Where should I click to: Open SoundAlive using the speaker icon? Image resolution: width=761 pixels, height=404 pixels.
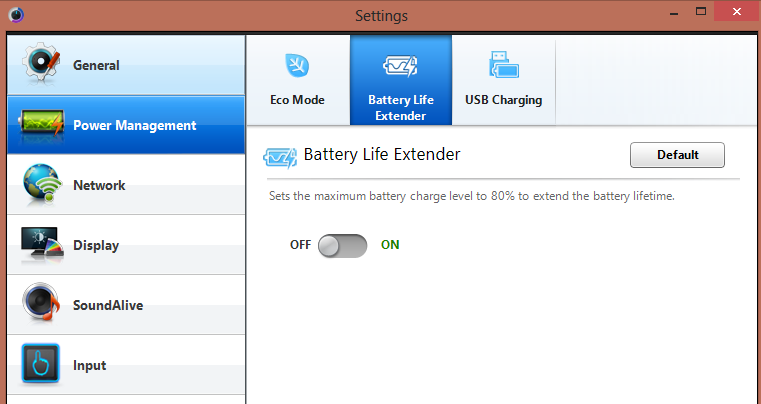[x=40, y=305]
